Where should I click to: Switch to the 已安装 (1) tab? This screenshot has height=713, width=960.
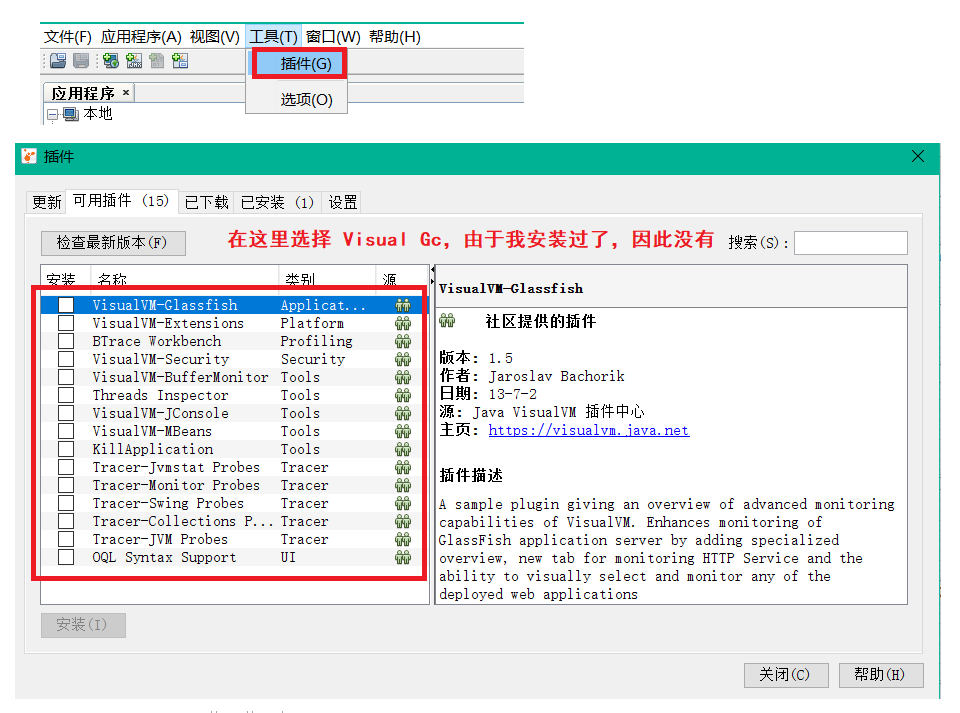pyautogui.click(x=277, y=202)
